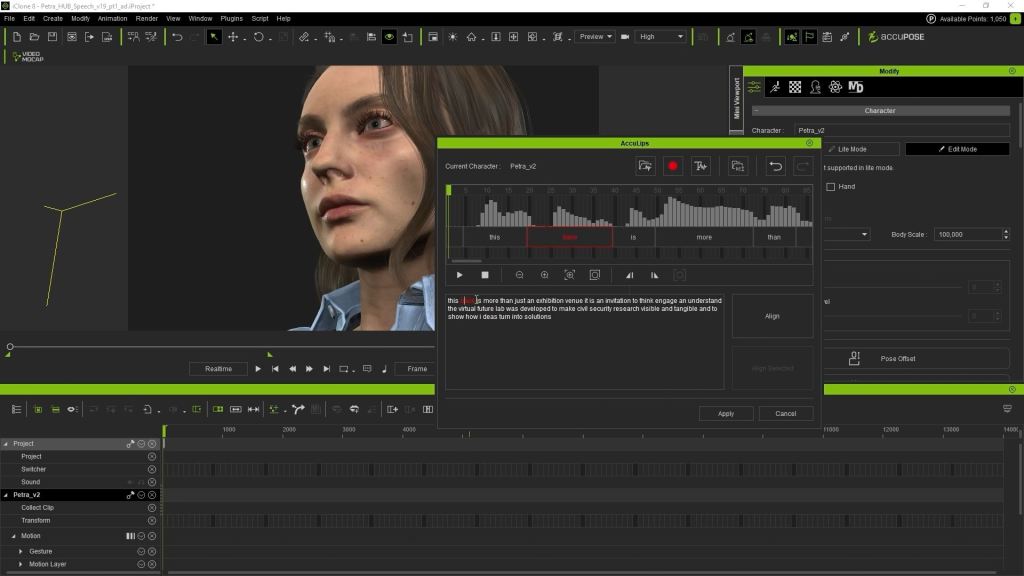
Task: Open the atom Physics tab in Modify
Action: (x=835, y=87)
